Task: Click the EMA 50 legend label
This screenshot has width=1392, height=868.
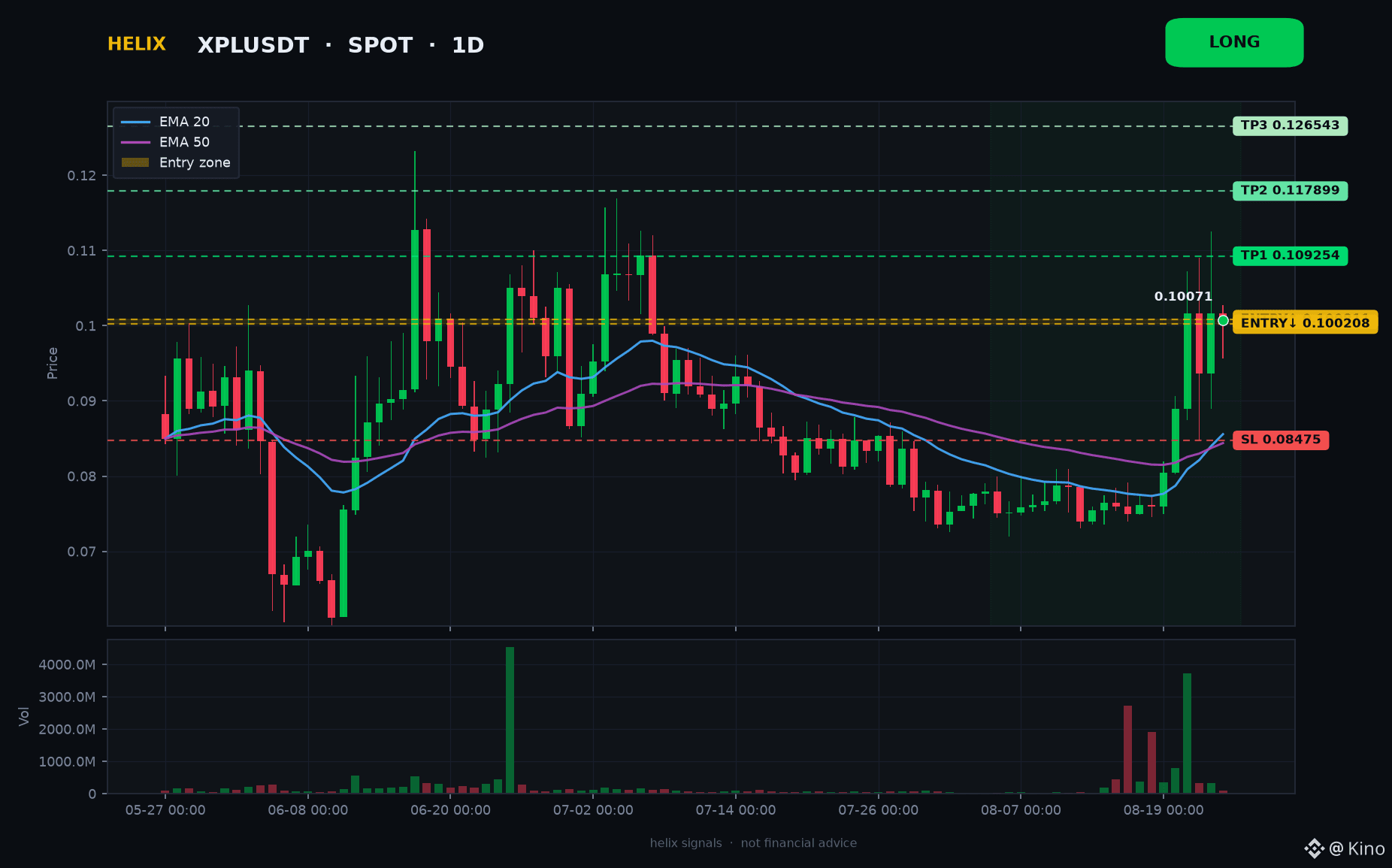Action: (184, 142)
